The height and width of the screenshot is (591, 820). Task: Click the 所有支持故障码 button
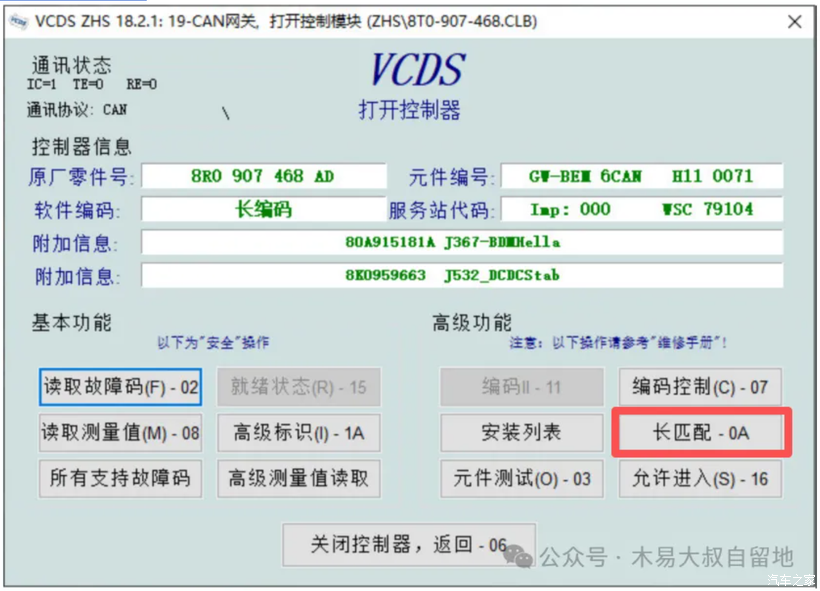coord(120,478)
